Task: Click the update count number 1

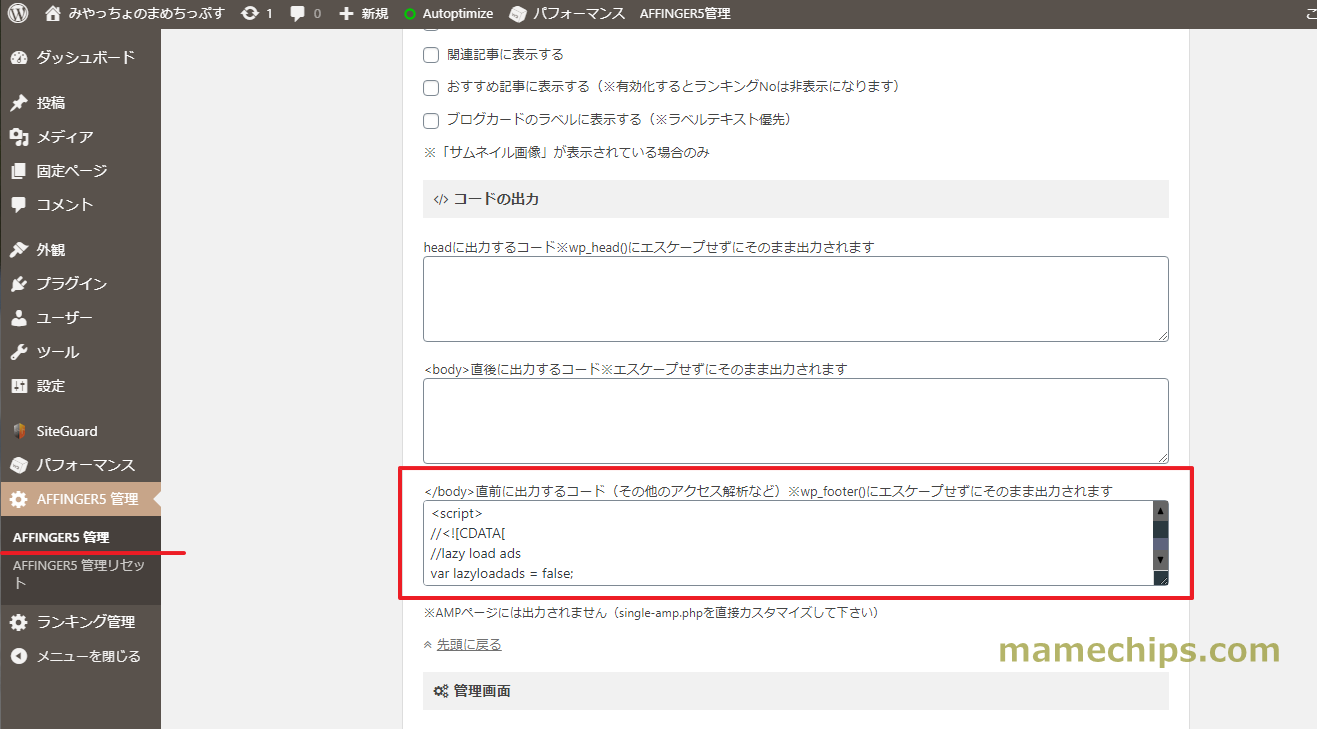Action: pos(268,14)
